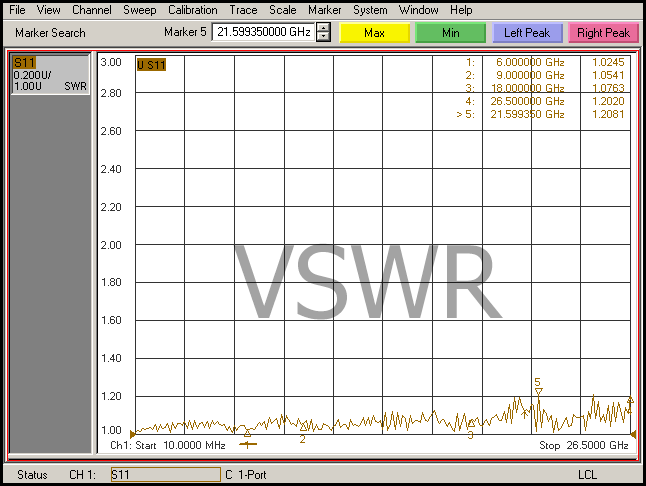Viewport: 646px width, 486px height.
Task: Click the Marker 5 frequency input field
Action: pyautogui.click(x=263, y=33)
